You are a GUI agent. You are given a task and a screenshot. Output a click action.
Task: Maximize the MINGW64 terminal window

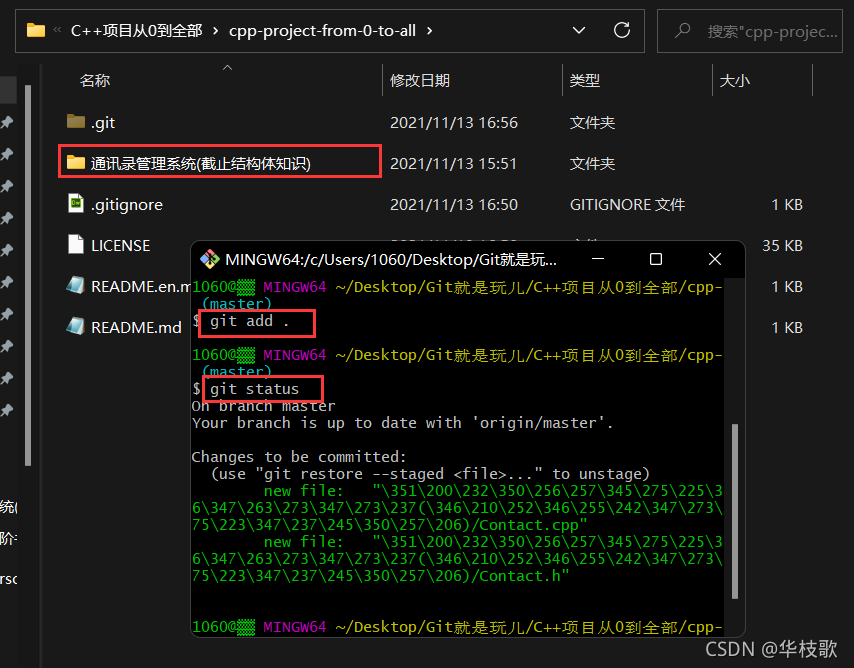656,259
